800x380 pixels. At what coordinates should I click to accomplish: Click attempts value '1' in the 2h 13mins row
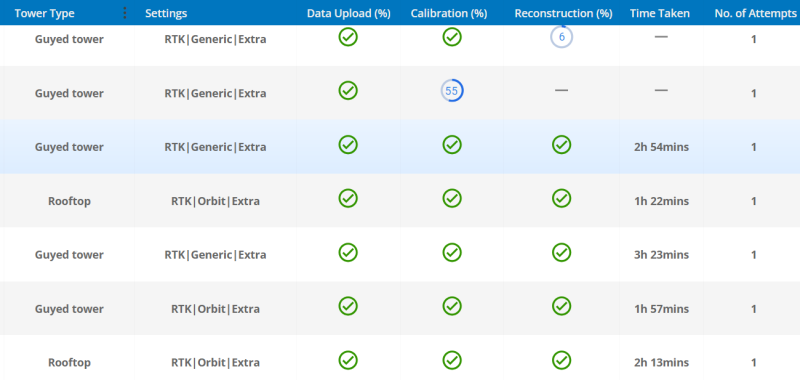coord(754,362)
